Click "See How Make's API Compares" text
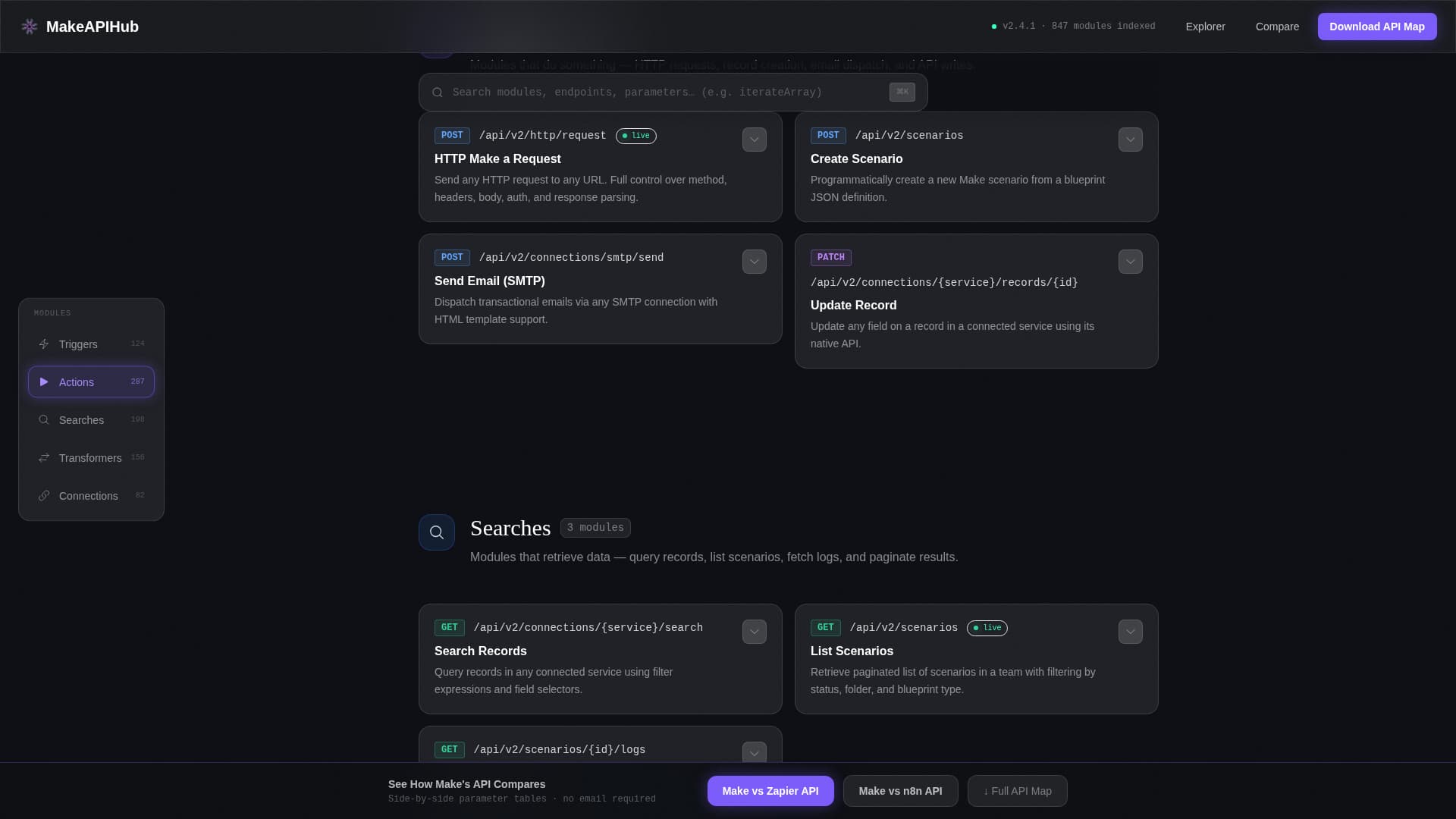The image size is (1456, 819). 466,784
